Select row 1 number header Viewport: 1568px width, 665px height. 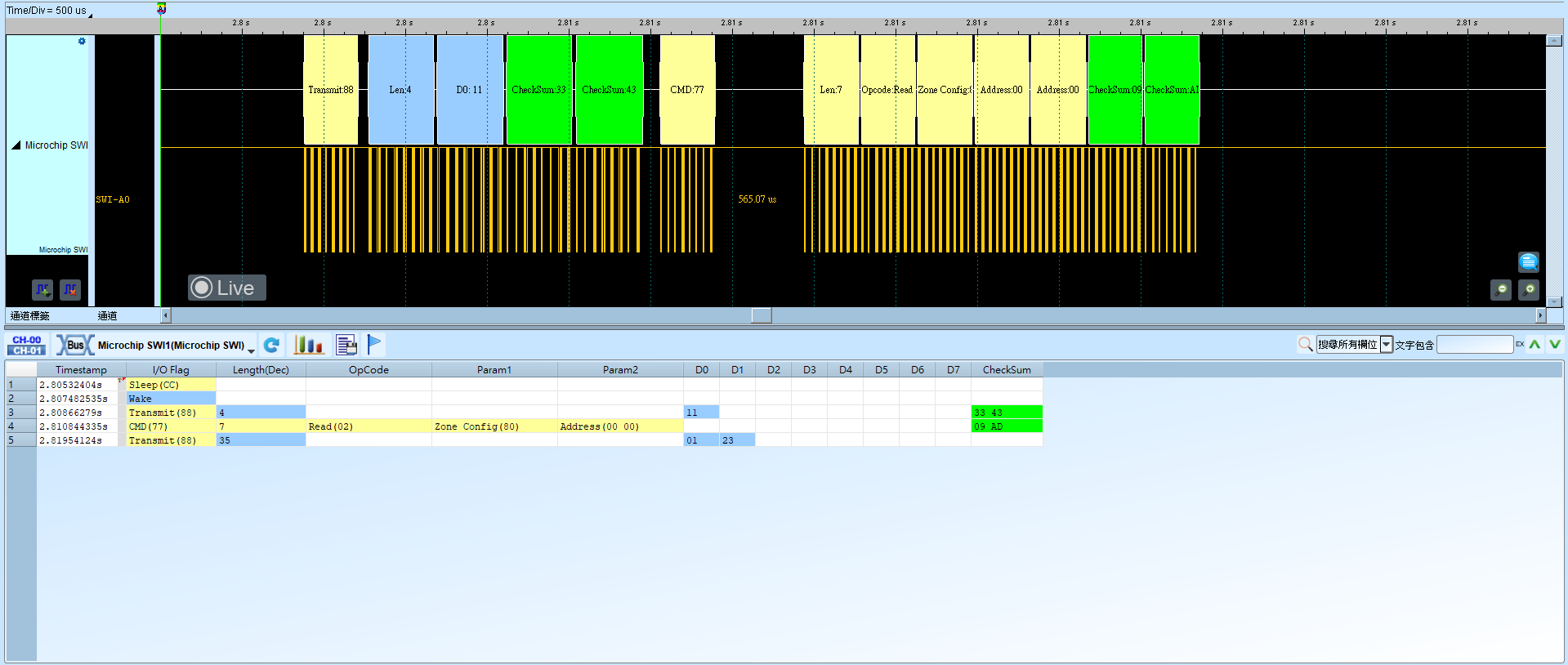20,385
